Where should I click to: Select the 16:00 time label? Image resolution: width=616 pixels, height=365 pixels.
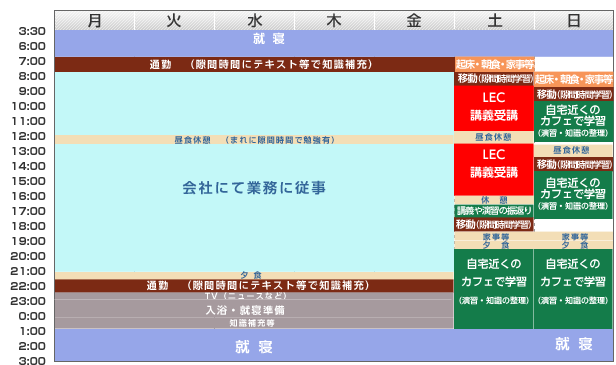[x=28, y=196]
